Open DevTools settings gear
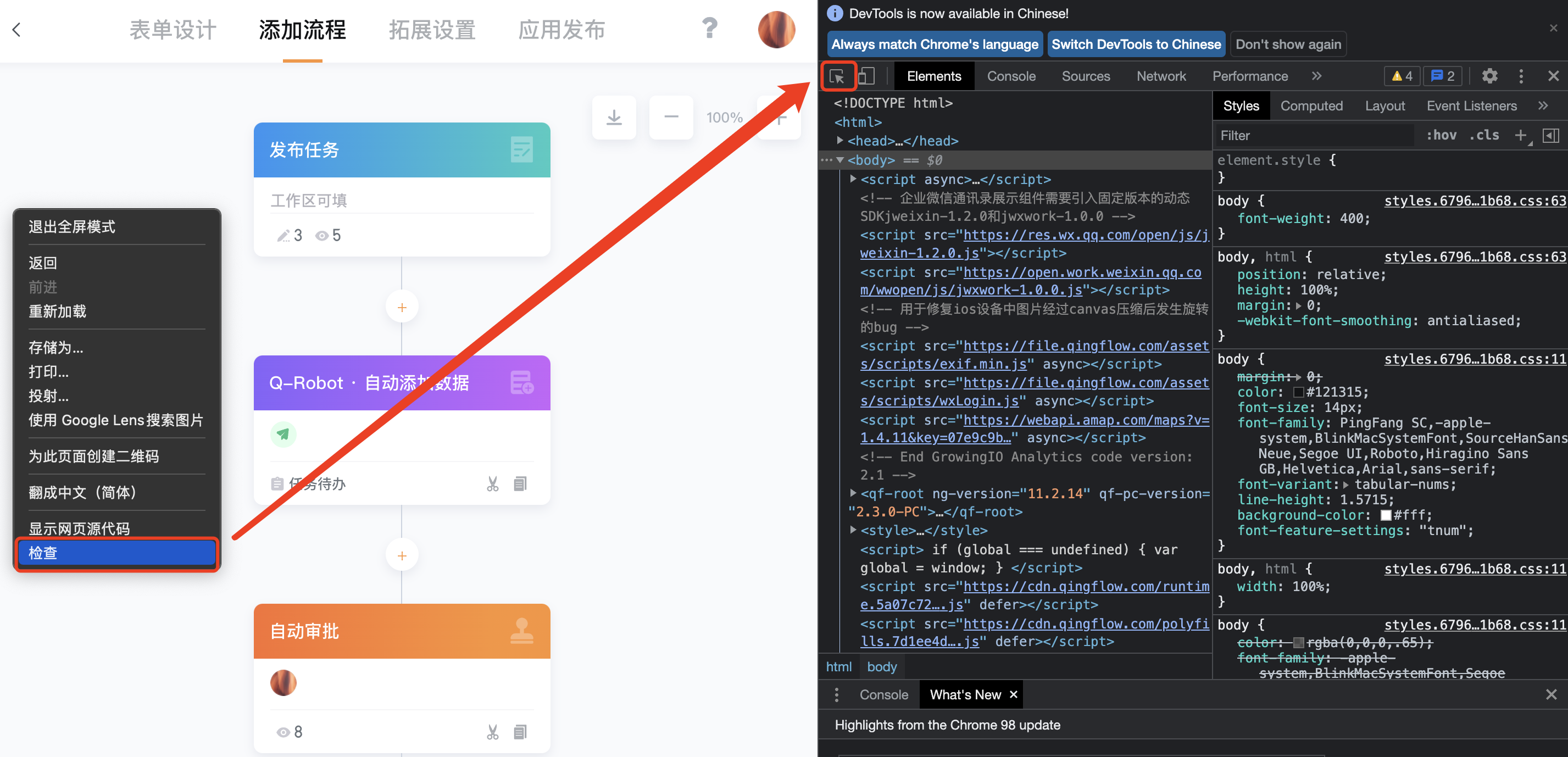1568x757 pixels. (1489, 76)
